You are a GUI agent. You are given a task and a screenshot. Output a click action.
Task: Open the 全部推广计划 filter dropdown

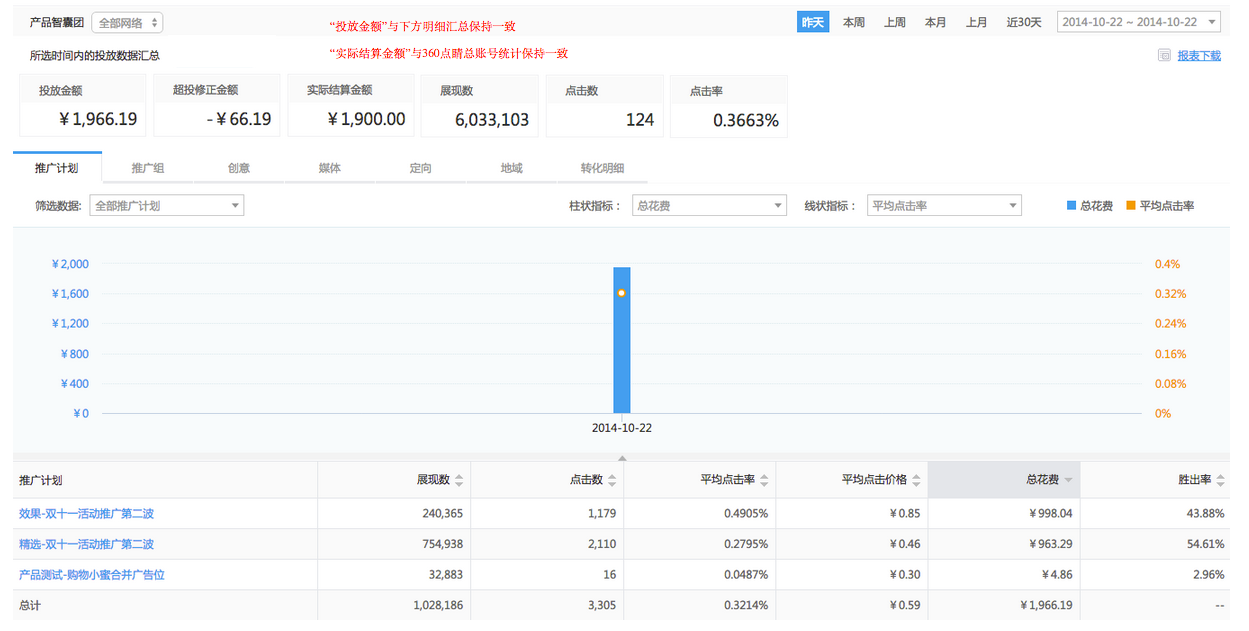click(167, 205)
